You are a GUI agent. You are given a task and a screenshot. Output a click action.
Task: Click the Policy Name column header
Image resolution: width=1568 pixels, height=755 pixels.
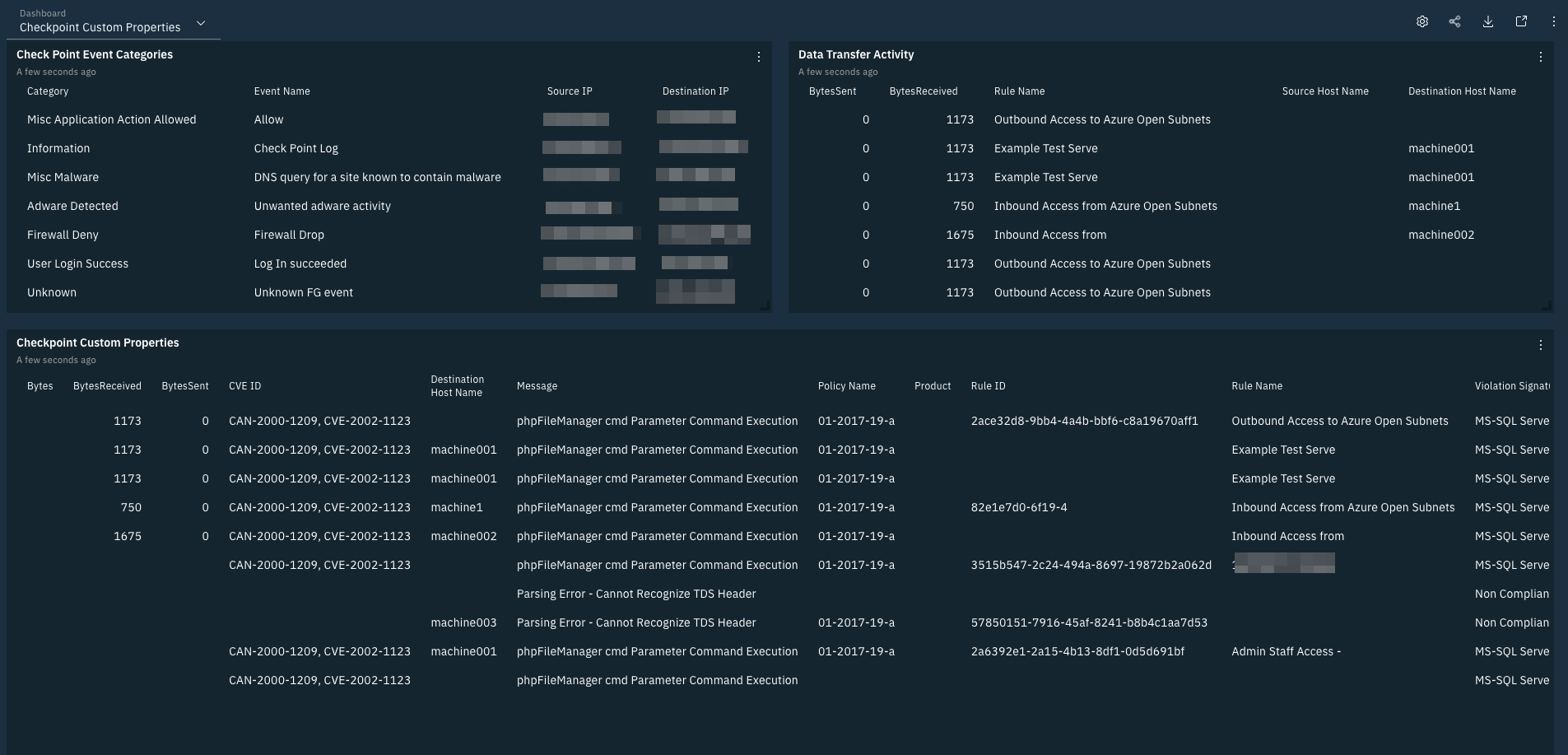846,386
